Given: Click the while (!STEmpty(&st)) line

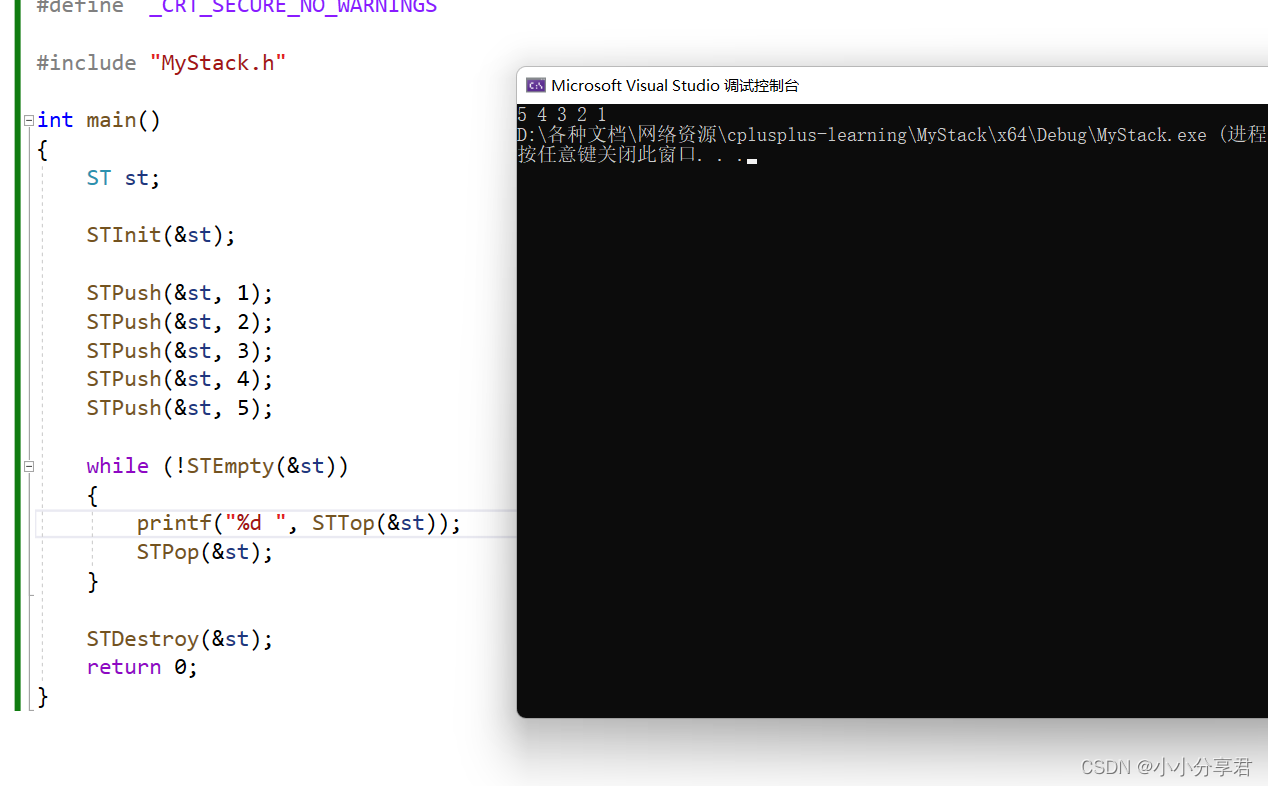Looking at the screenshot, I should click(218, 466).
